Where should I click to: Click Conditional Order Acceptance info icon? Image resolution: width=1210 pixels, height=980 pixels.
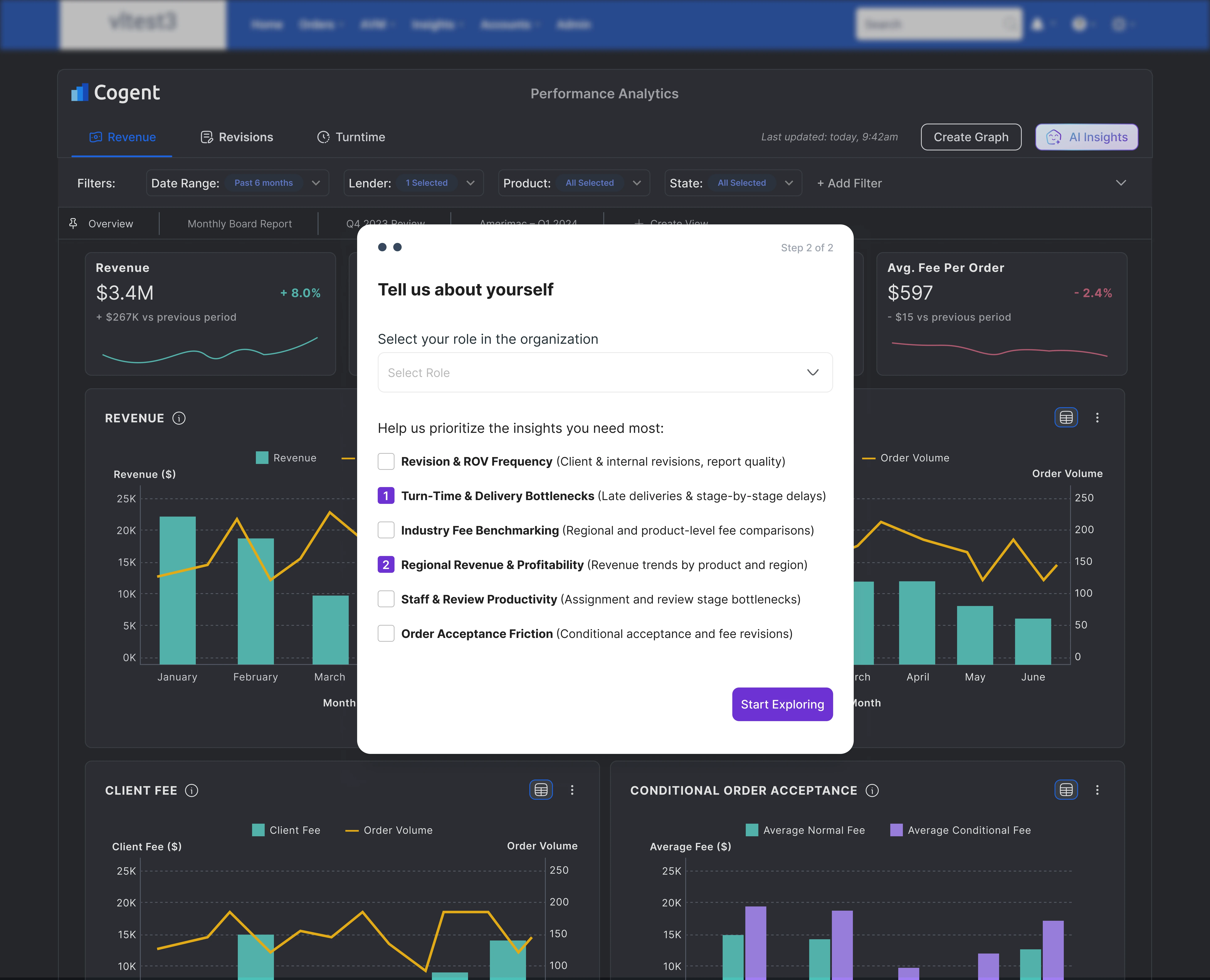872,790
